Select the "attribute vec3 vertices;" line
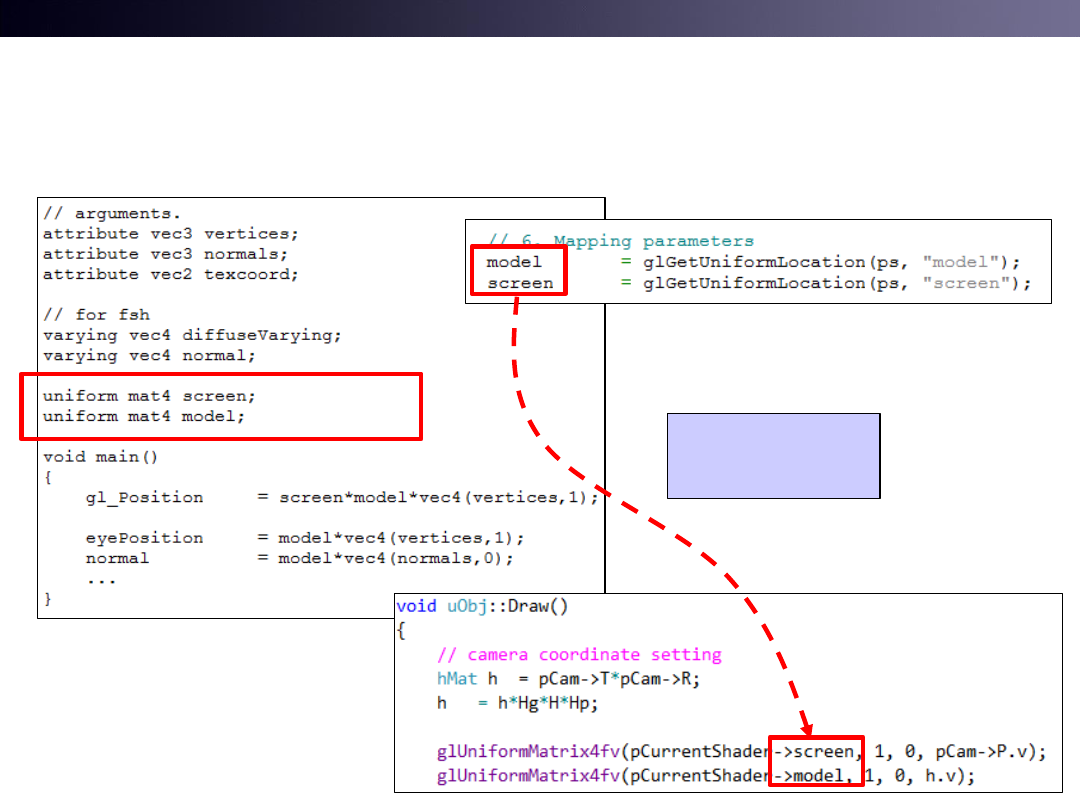The width and height of the screenshot is (1080, 810). tap(170, 234)
